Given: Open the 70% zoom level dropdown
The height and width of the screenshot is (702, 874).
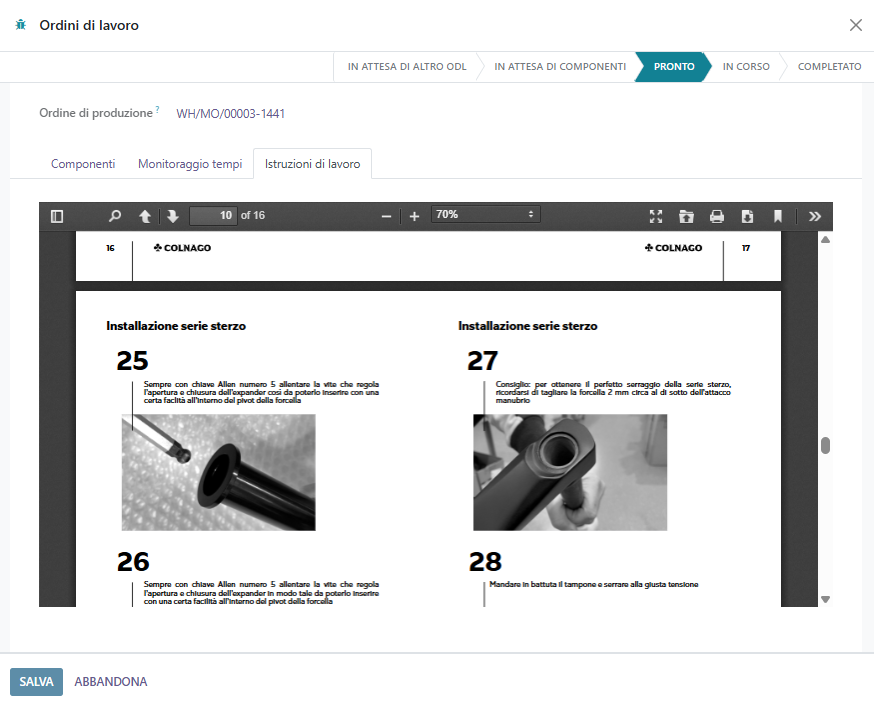Looking at the screenshot, I should pos(485,215).
